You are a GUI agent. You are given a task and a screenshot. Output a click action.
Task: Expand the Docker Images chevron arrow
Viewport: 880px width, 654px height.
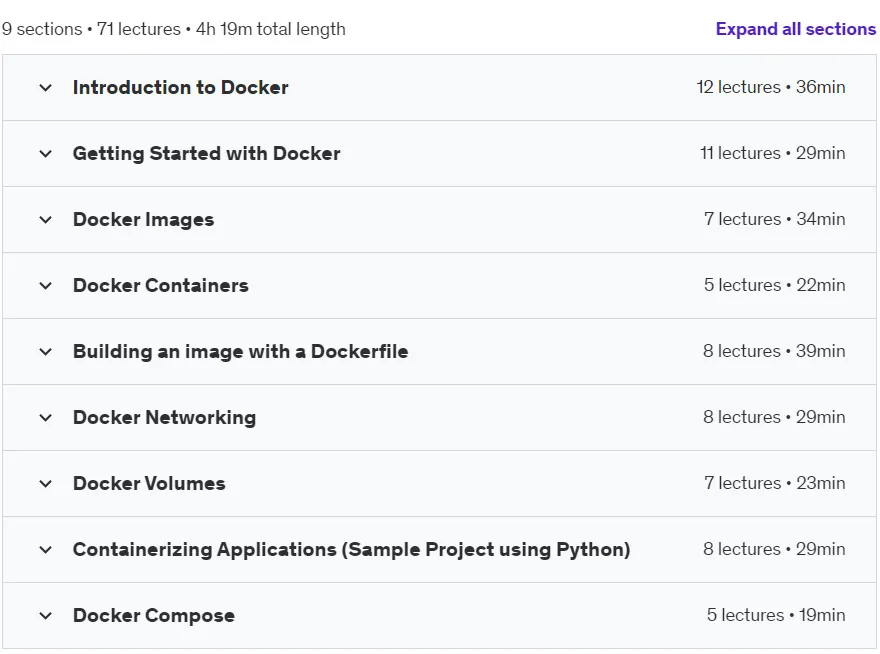pos(45,219)
